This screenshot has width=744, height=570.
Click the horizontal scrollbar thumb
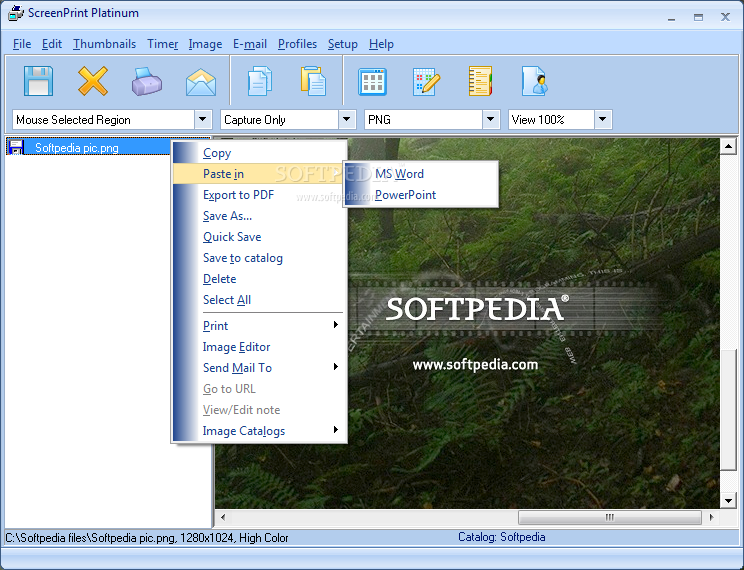click(610, 517)
